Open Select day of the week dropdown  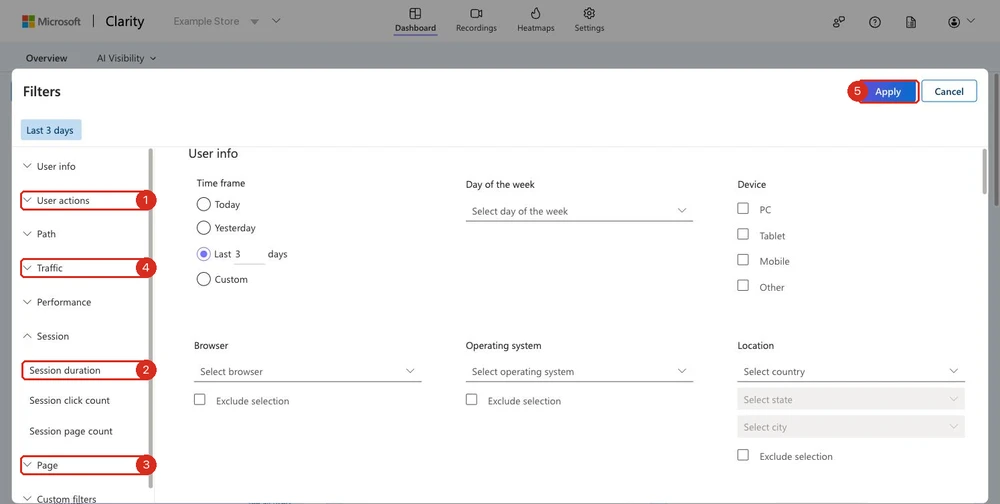point(579,211)
